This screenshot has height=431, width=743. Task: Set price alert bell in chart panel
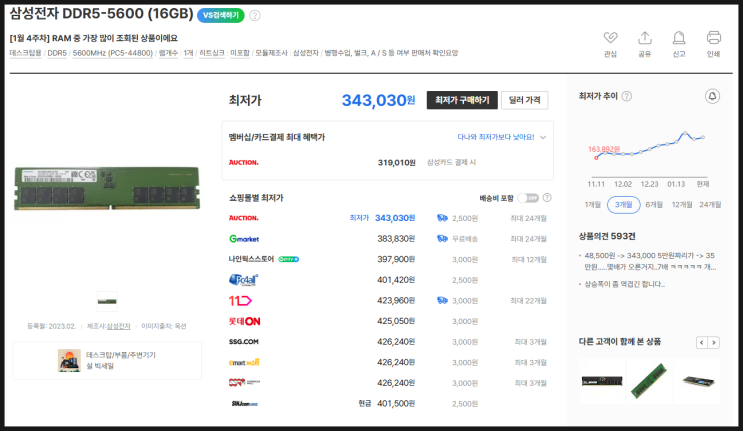(x=712, y=96)
